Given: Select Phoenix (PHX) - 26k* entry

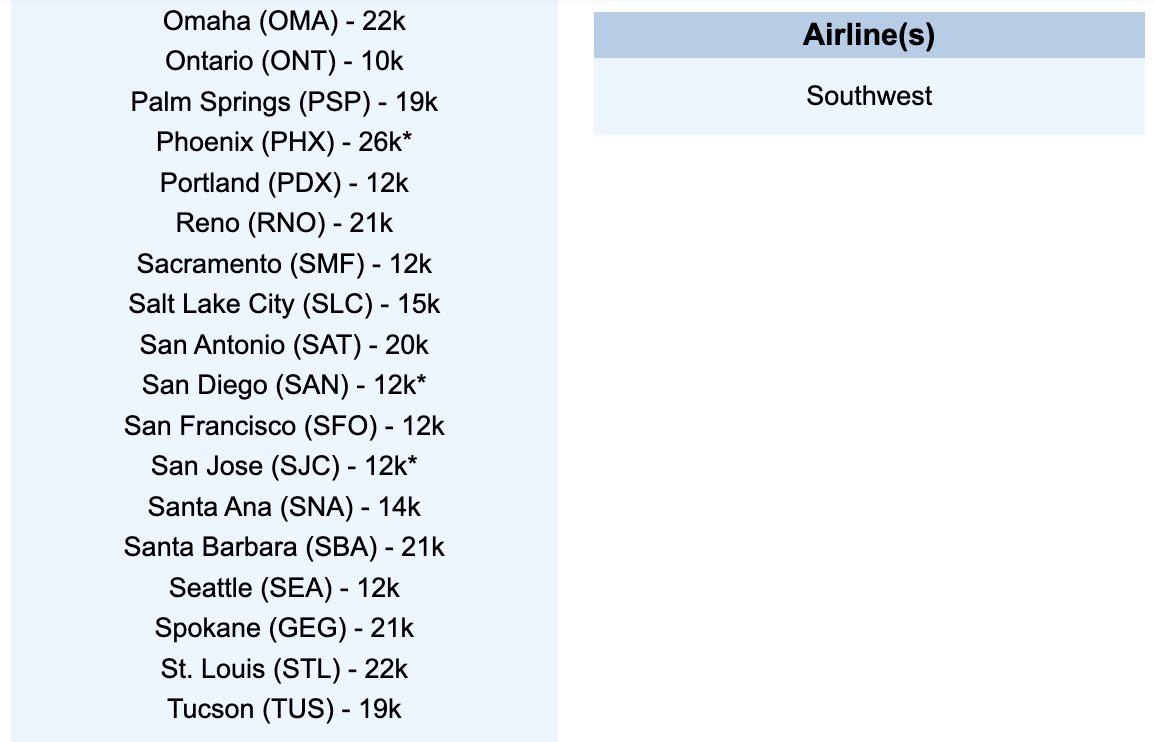Looking at the screenshot, I should tap(284, 142).
